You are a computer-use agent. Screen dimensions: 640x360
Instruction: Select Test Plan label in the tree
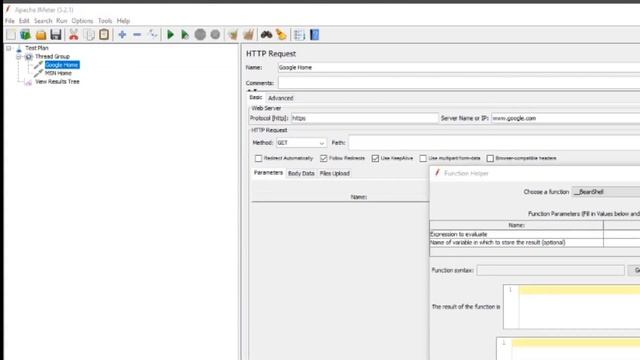37,48
